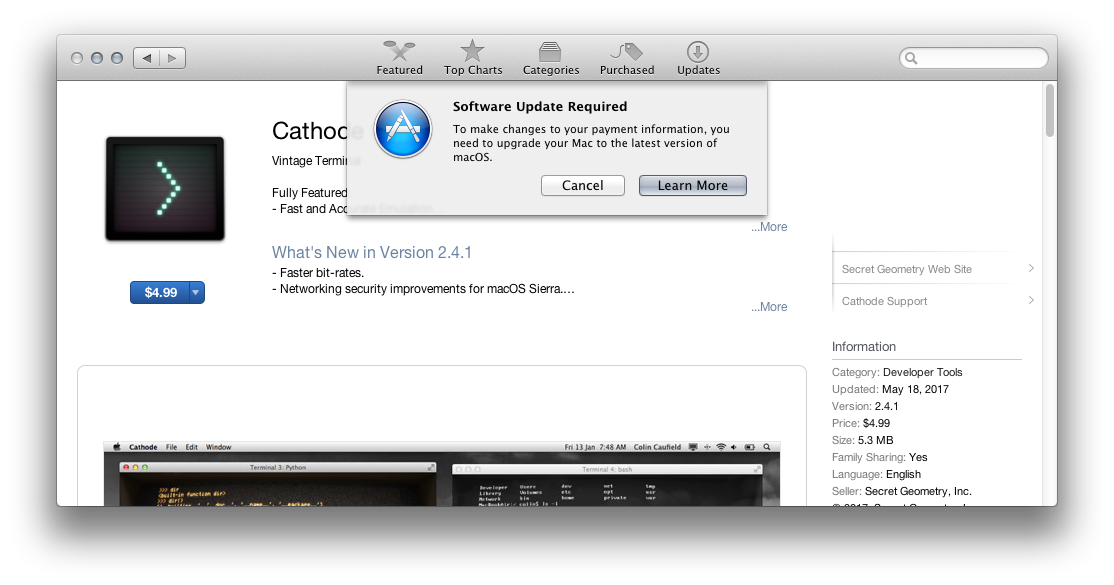
Task: Open the Cathode screenshot thumbnail
Action: pos(442,473)
